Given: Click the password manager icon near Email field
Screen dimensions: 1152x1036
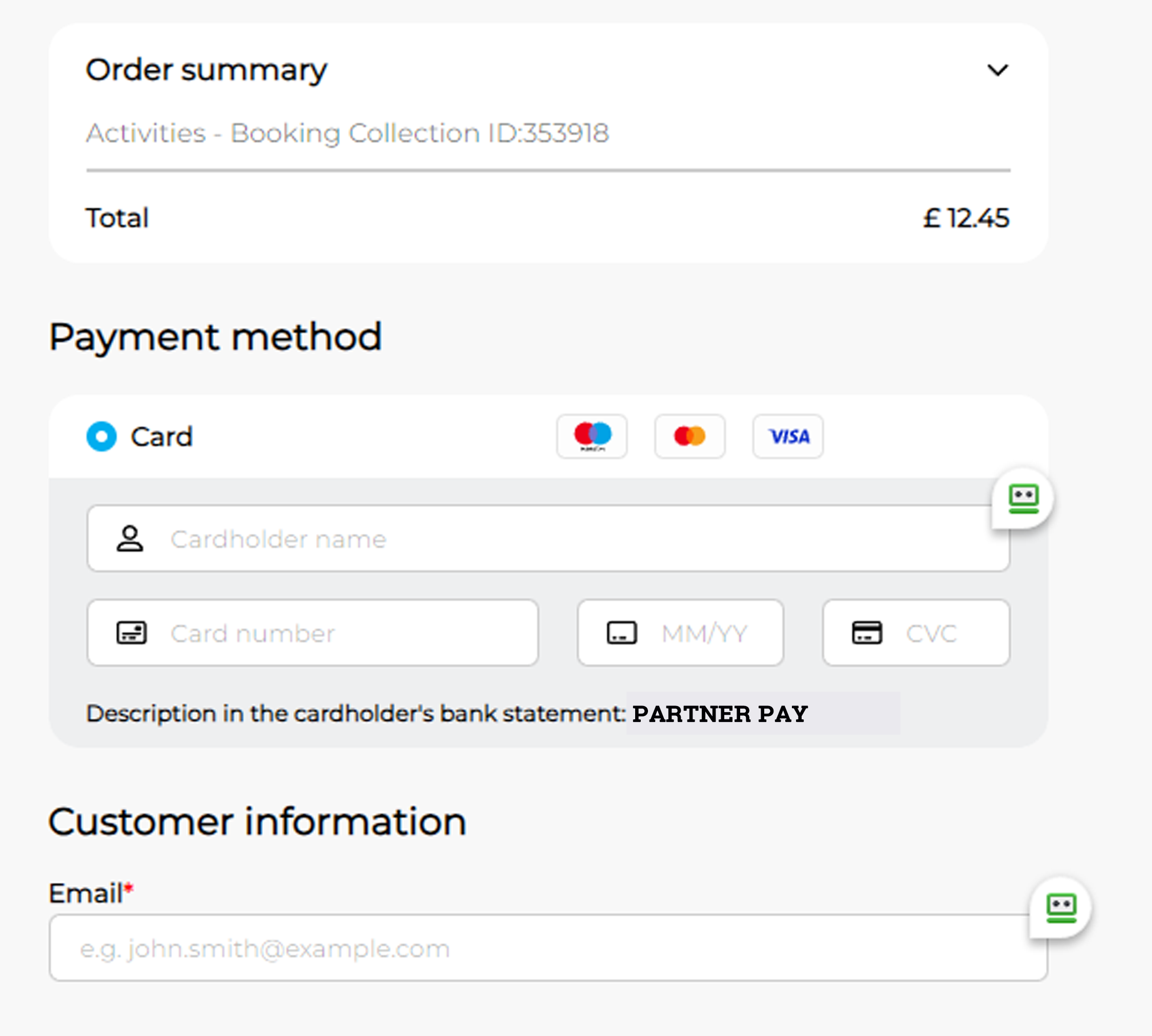Looking at the screenshot, I should (1061, 907).
